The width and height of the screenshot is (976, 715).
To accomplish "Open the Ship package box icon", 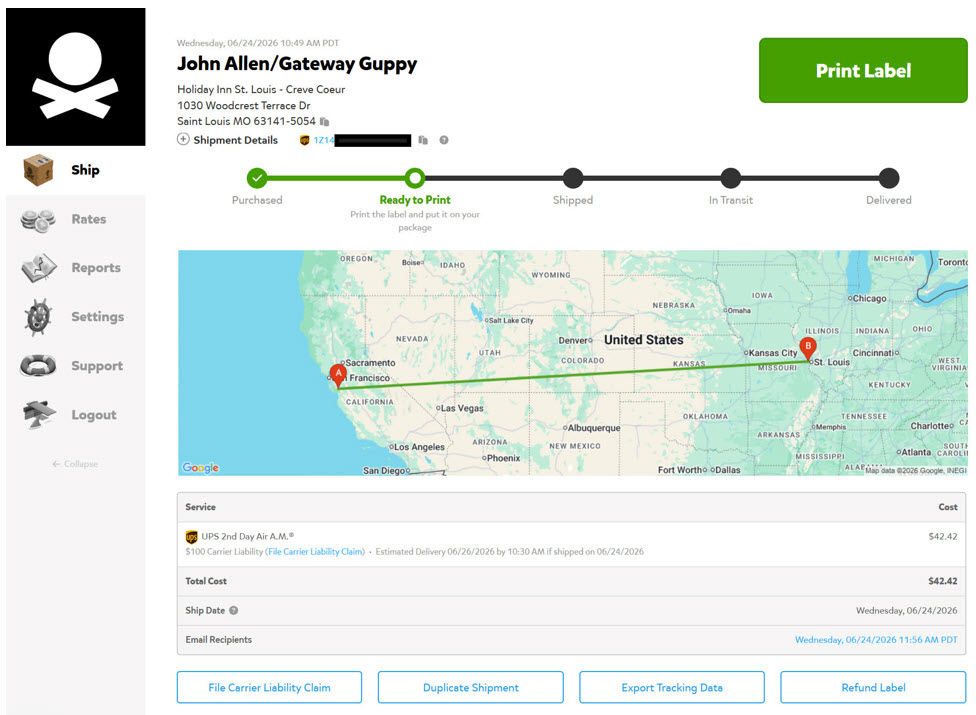I will tap(38, 170).
